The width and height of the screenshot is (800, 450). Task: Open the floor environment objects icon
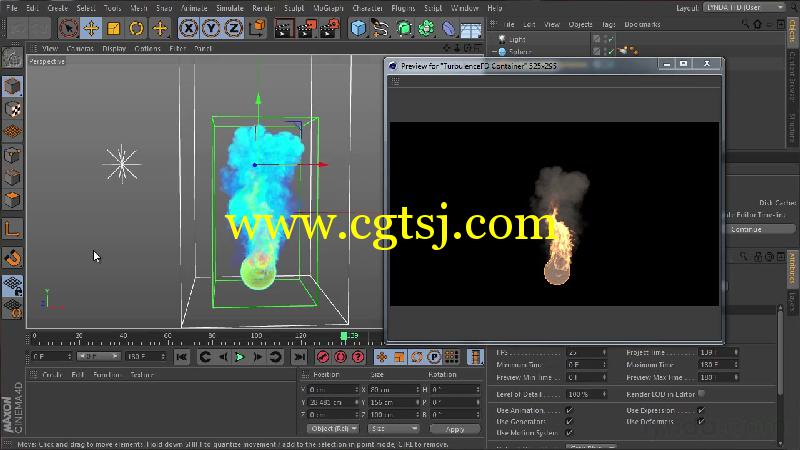pos(471,29)
